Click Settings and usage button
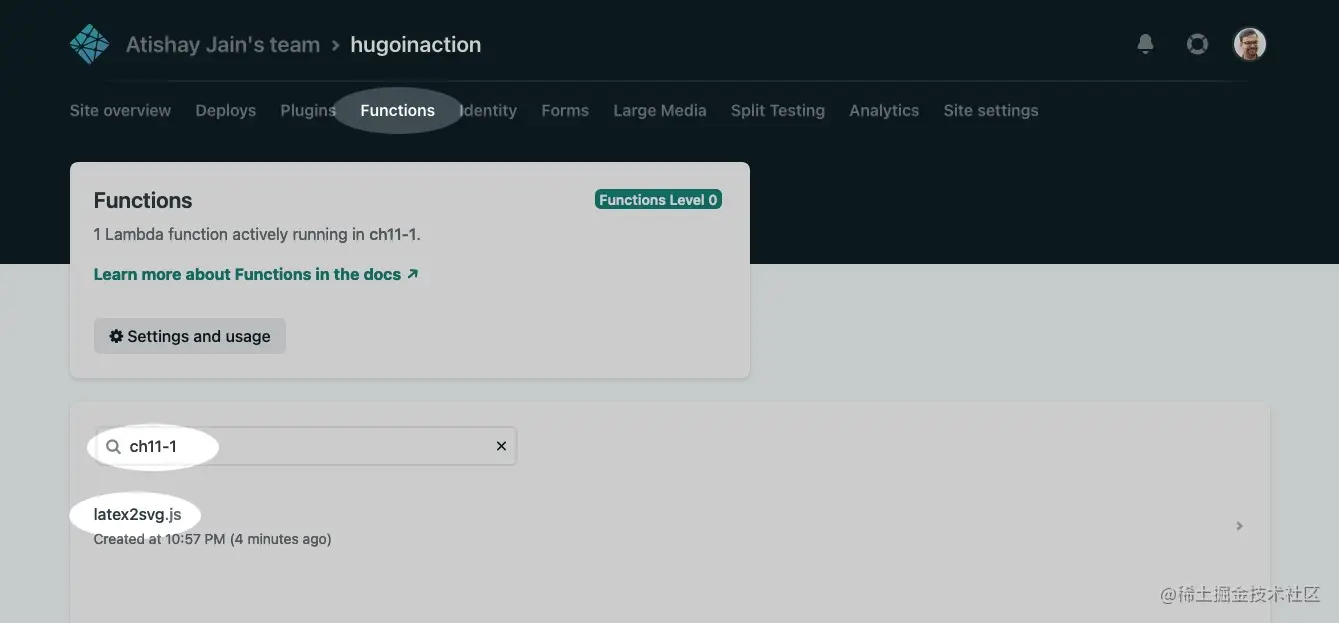This screenshot has width=1339, height=623. pos(190,336)
